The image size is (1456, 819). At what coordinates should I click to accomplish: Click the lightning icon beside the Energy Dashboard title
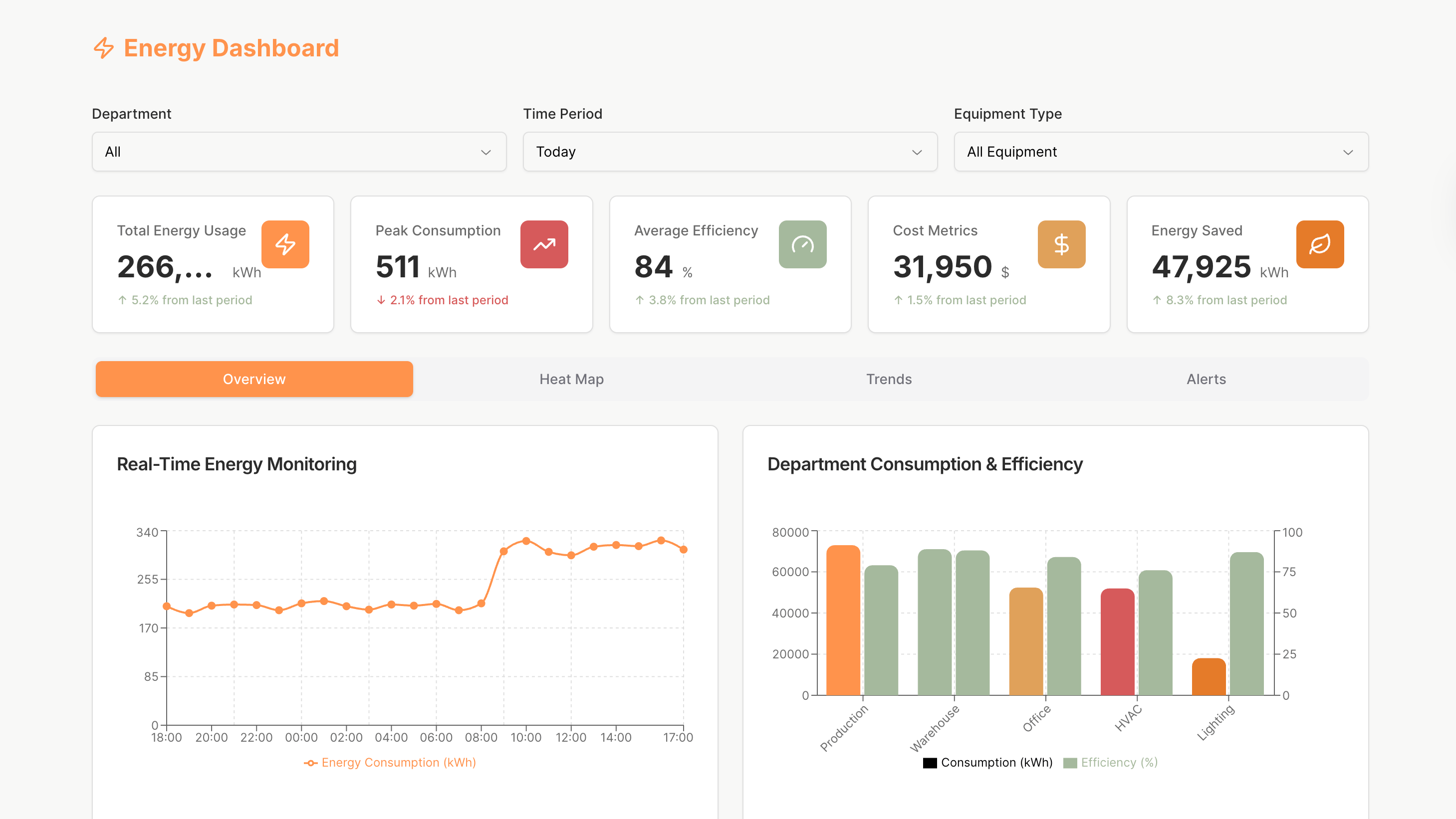(105, 48)
